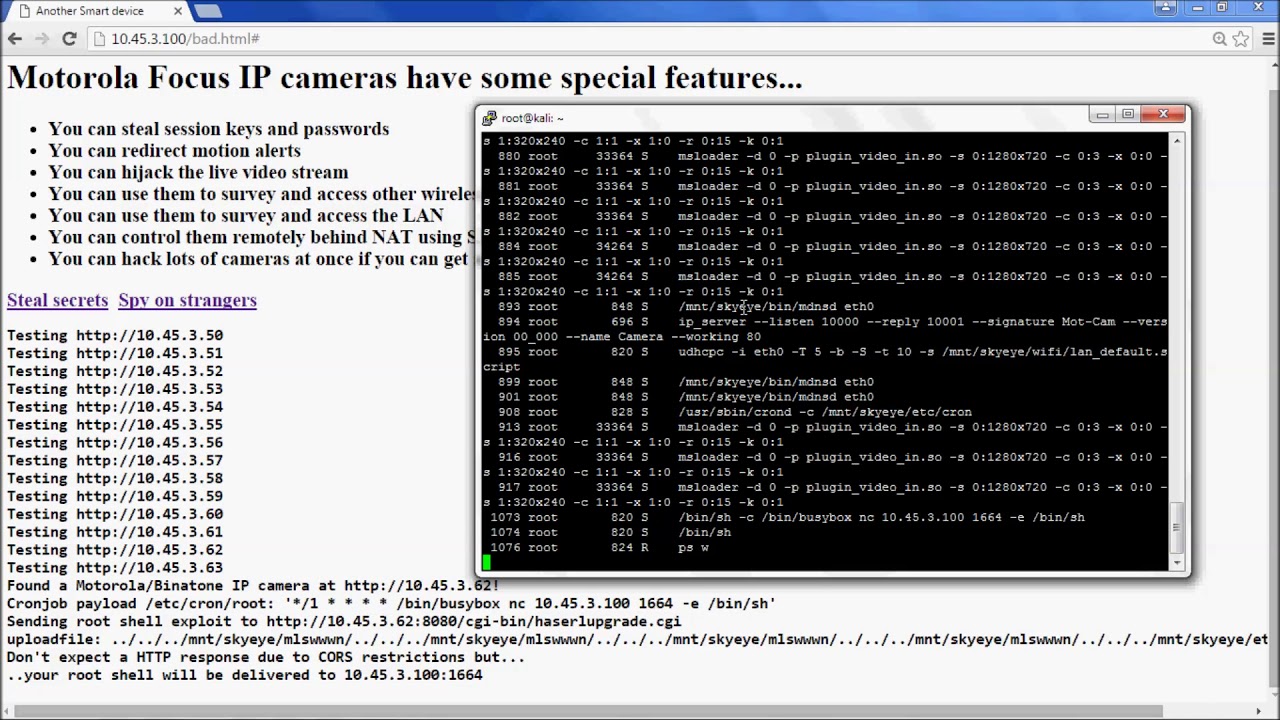Click the zoom magnifier icon in the address bar
The image size is (1280, 720).
click(x=1219, y=39)
